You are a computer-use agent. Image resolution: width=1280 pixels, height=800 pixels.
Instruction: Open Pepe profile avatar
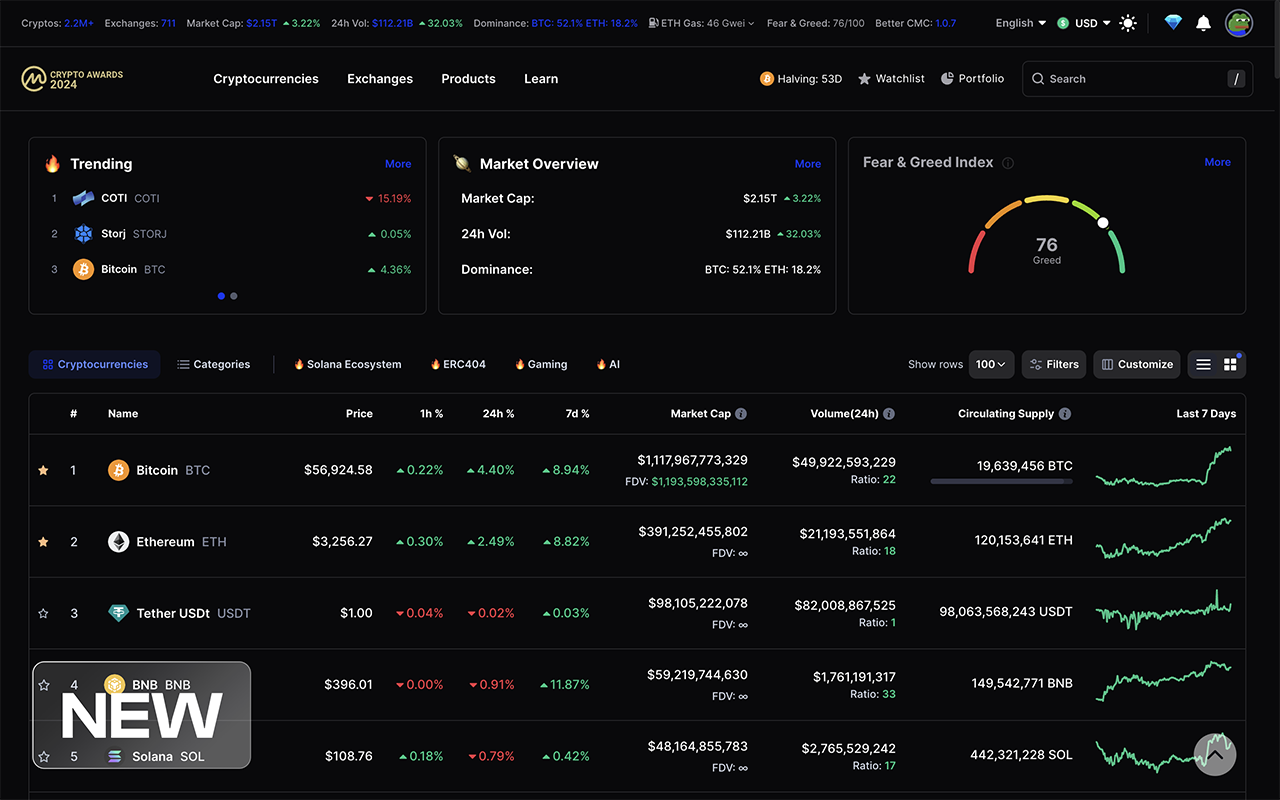(1239, 23)
